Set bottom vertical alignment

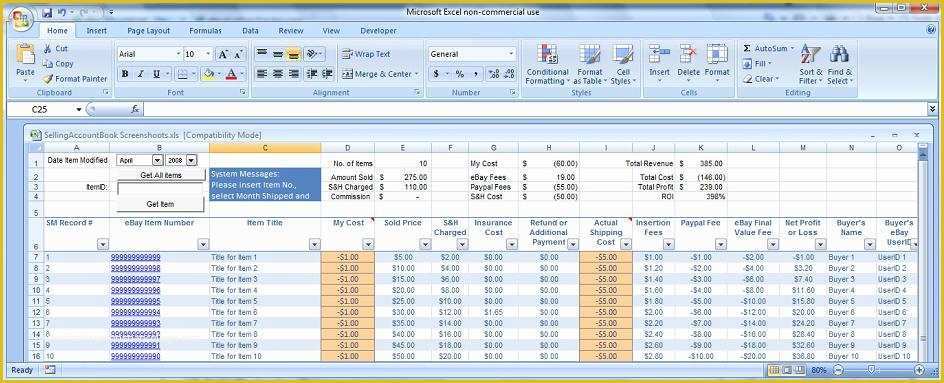[x=293, y=54]
